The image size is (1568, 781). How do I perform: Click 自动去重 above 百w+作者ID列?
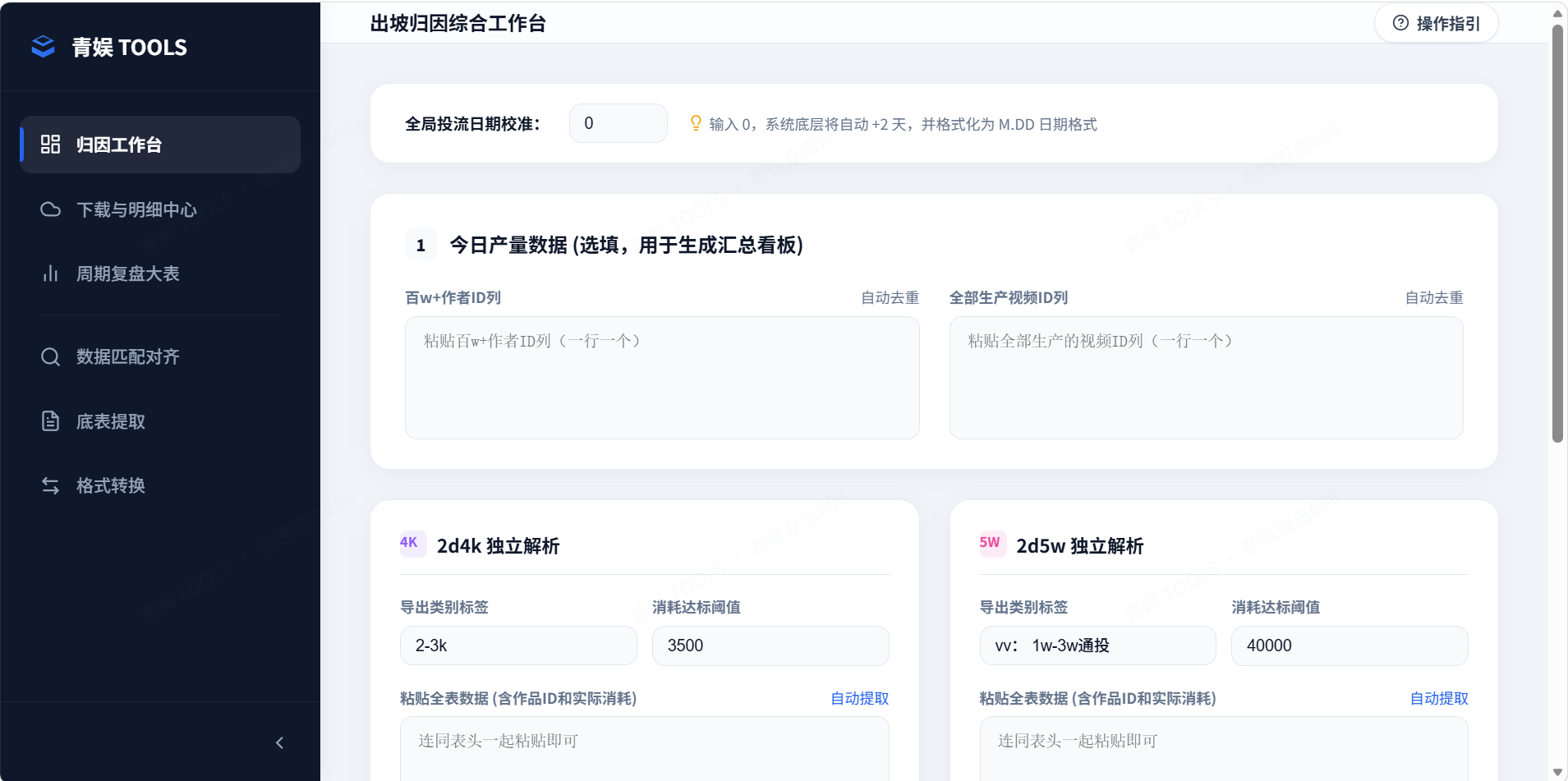(x=890, y=297)
